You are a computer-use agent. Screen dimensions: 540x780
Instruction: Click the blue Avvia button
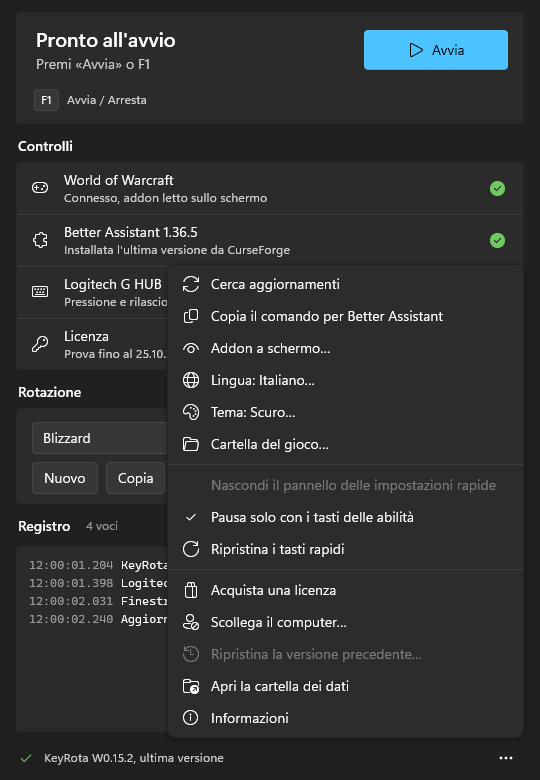[436, 50]
